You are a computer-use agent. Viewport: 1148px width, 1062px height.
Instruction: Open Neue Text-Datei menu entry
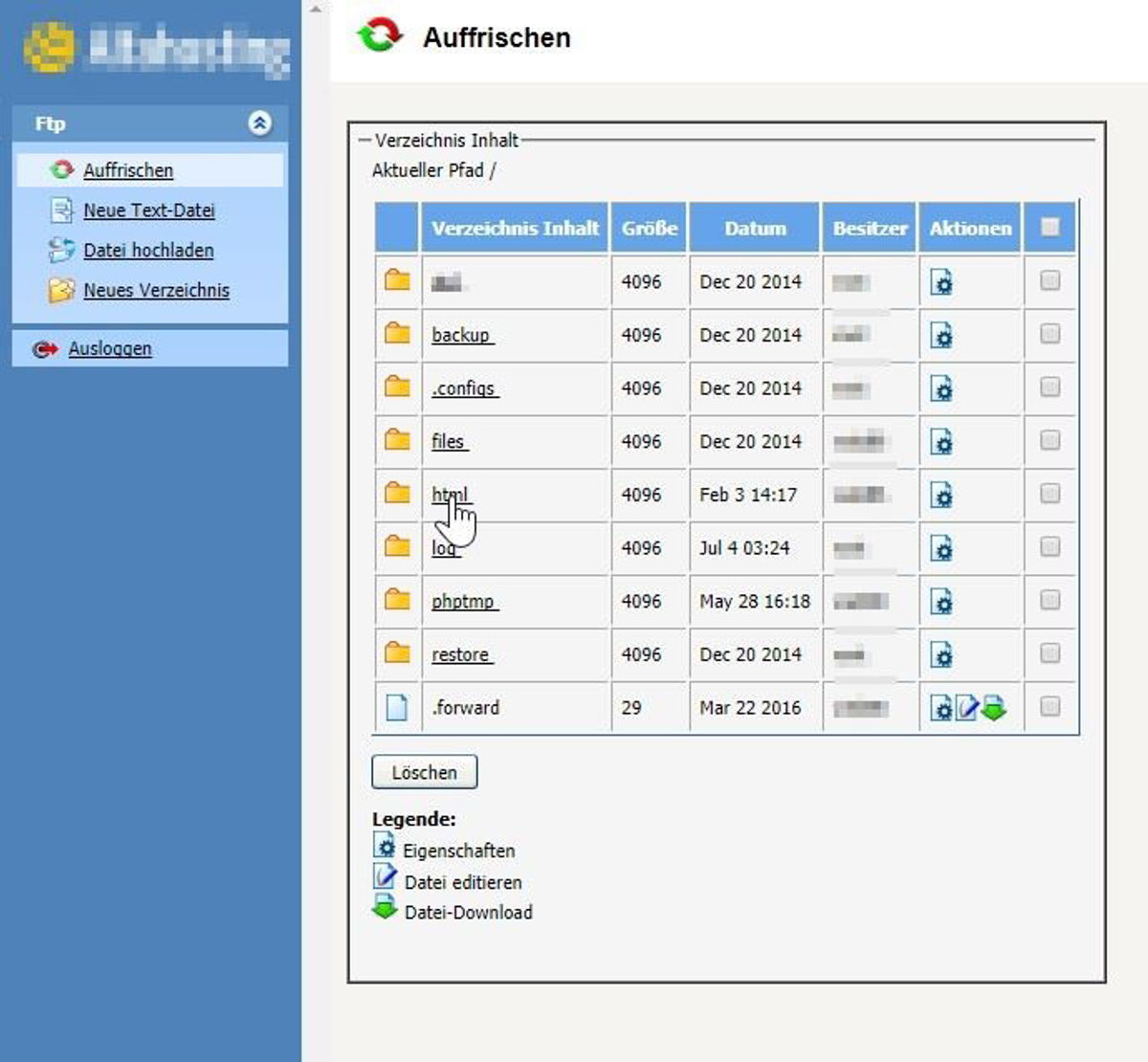pyautogui.click(x=149, y=210)
